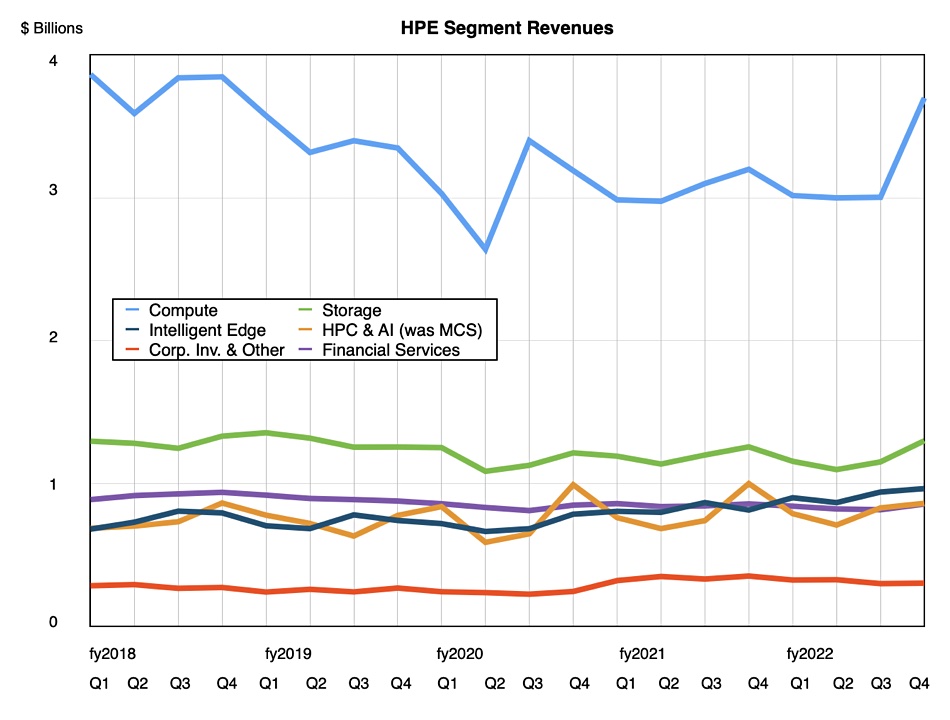Click the orange HPC & AI legend color marker
Screen dimensions: 950x720
[305, 330]
